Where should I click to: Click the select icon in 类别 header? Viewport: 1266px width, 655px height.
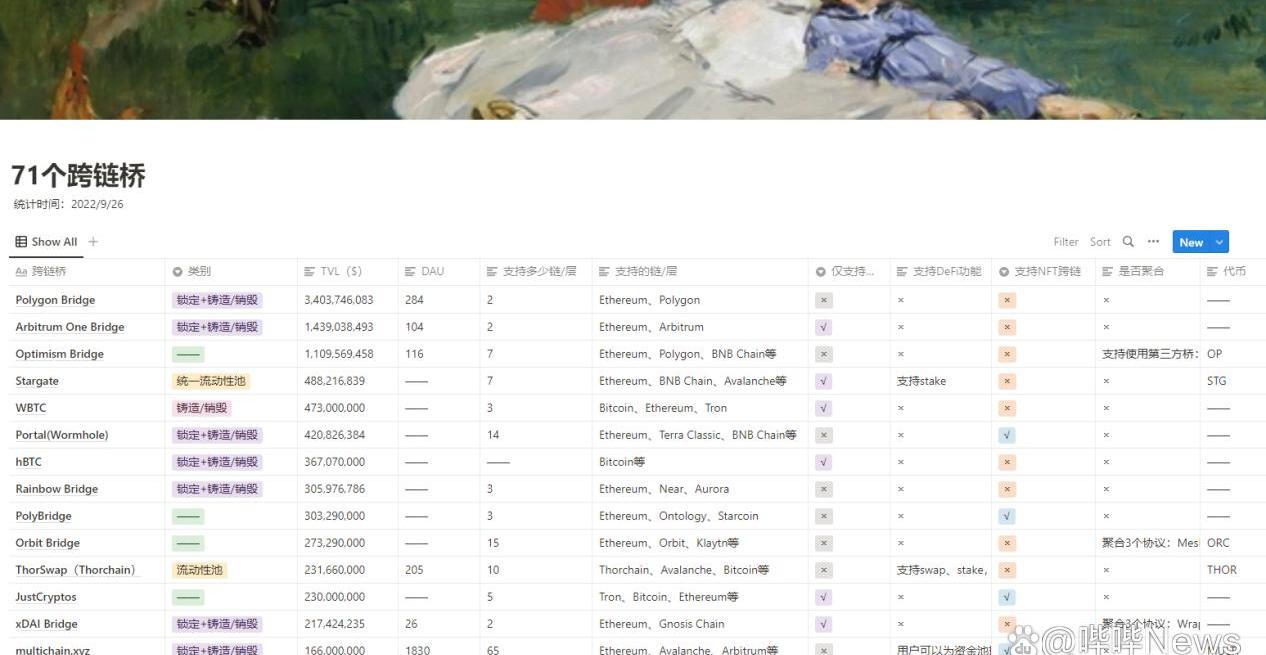click(x=178, y=272)
